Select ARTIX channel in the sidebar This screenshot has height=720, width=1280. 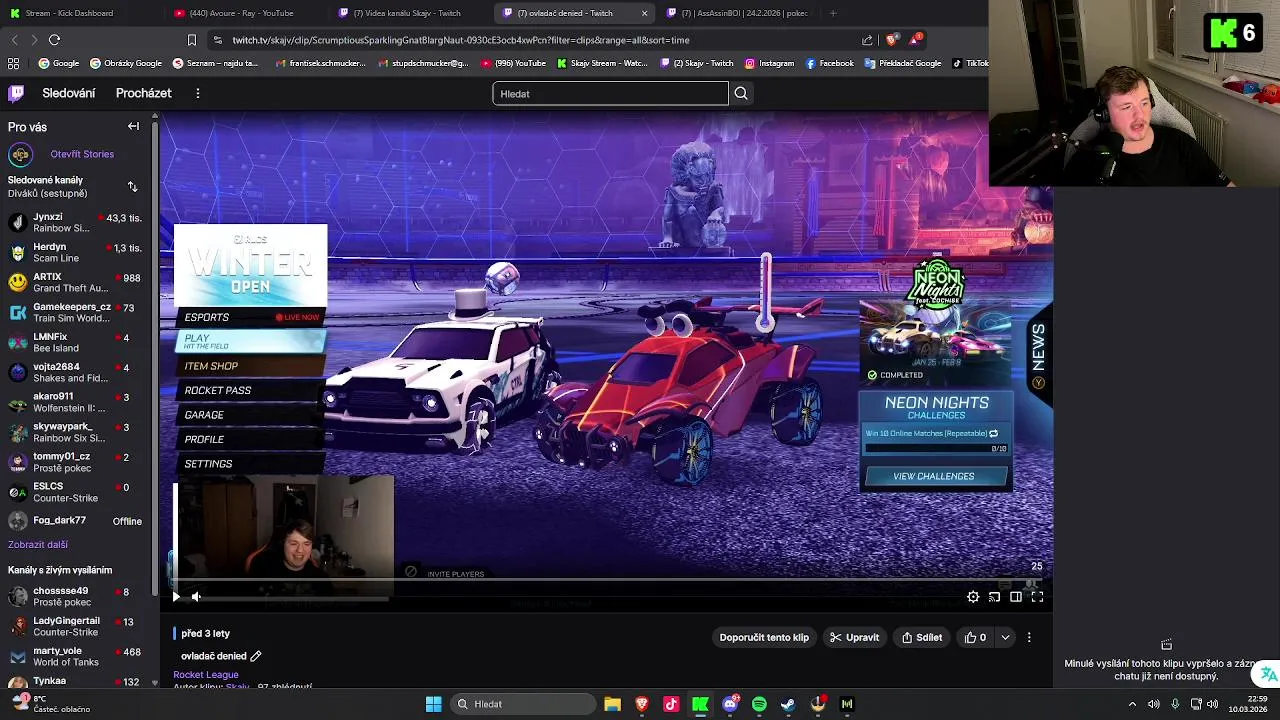(75, 282)
